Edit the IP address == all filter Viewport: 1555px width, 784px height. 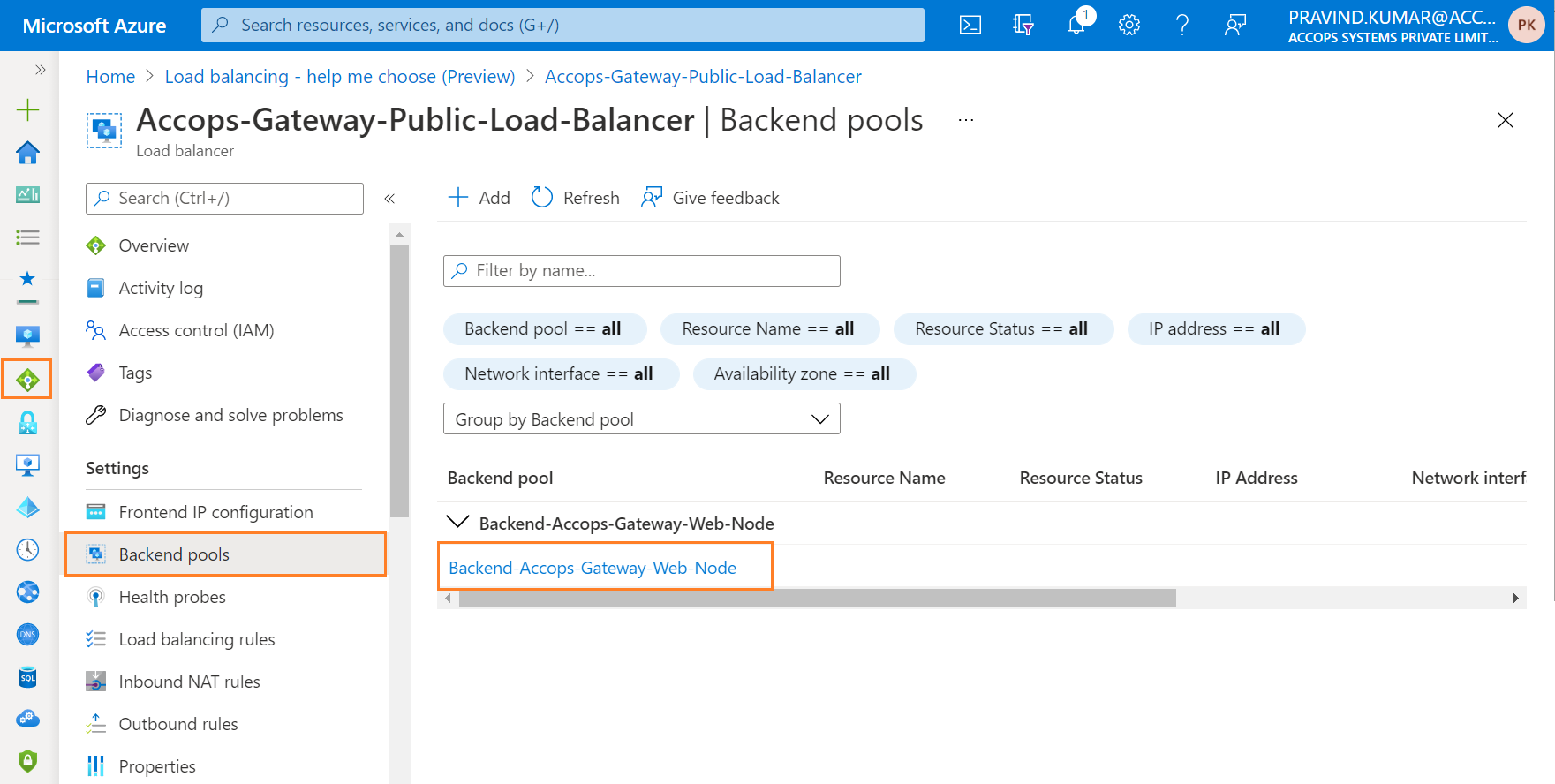tap(1216, 329)
